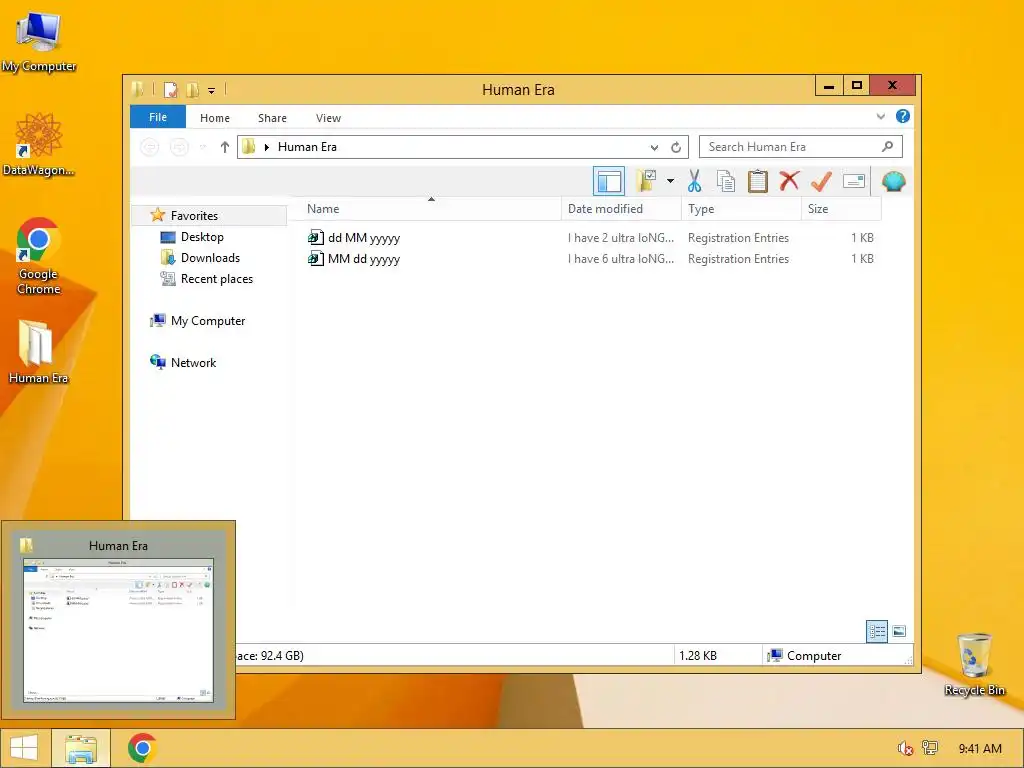Click the title bar folder system icon
This screenshot has height=768, width=1024.
tap(137, 89)
